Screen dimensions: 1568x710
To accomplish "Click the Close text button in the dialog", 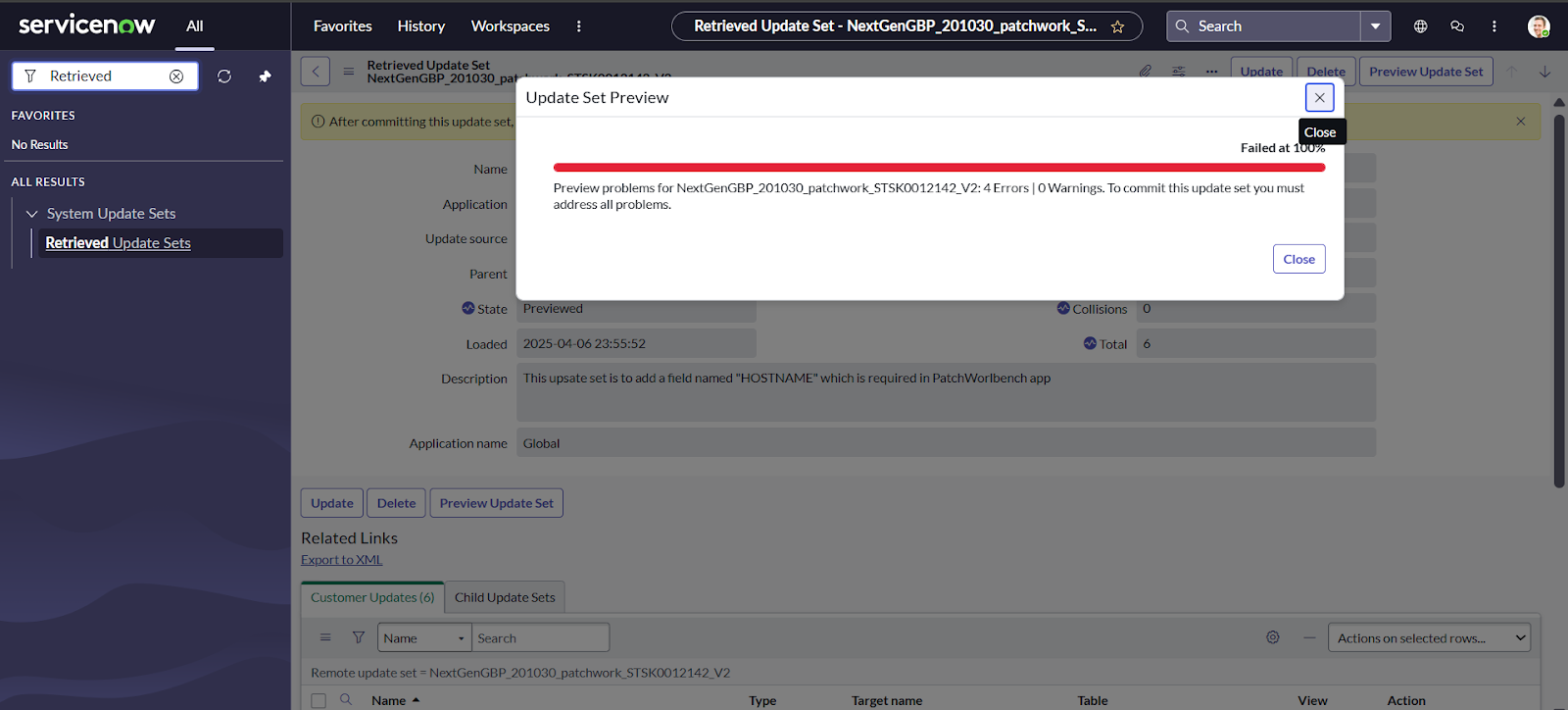I will pyautogui.click(x=1299, y=259).
